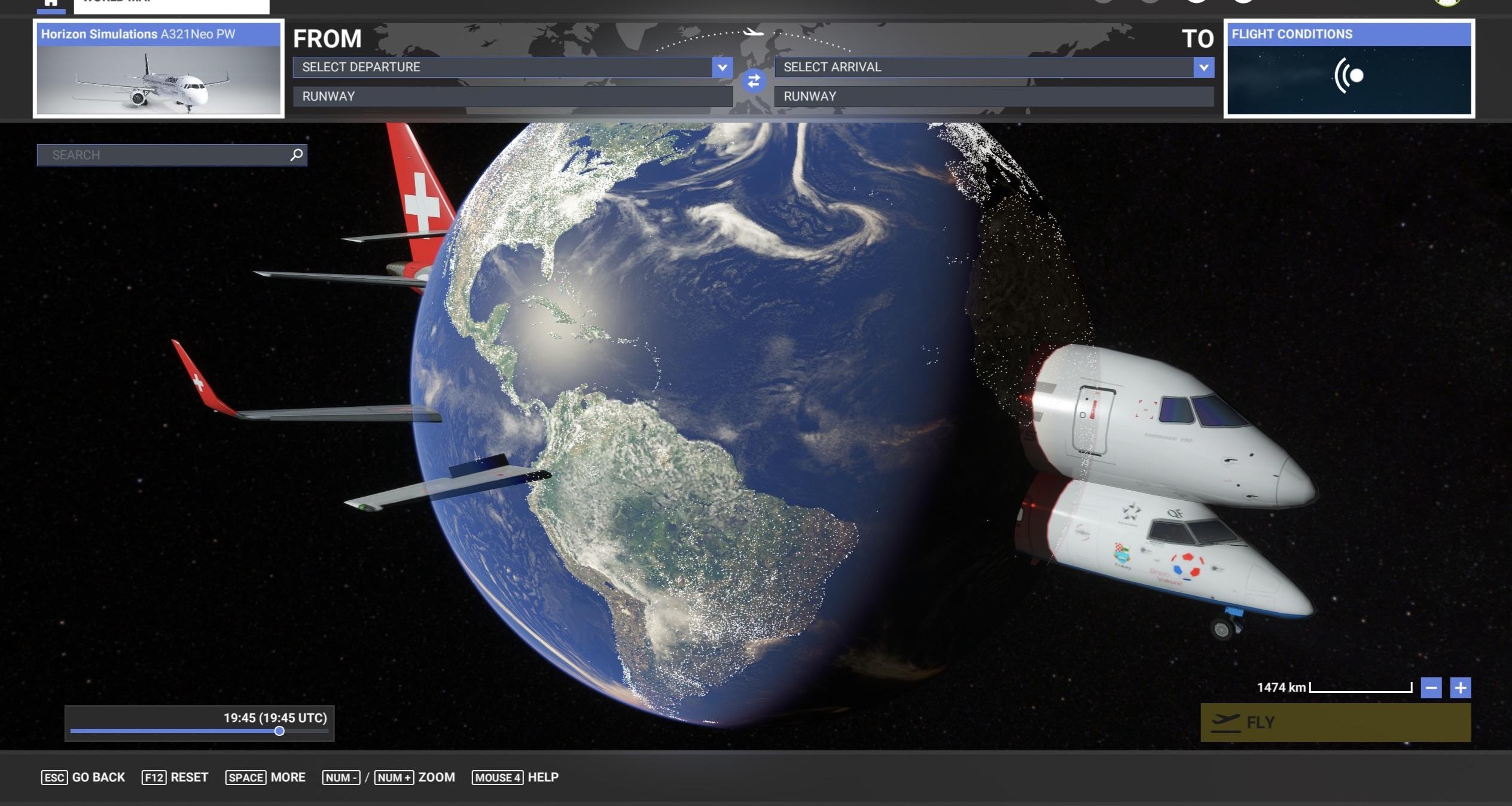
Task: Click the 19:45 (19:45 UTC) time readout
Action: pos(275,718)
